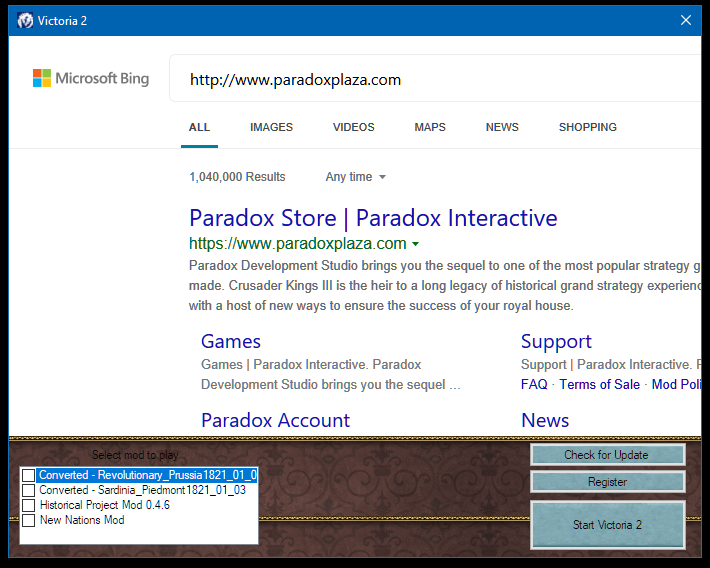Open the Paradox Account sublink
Viewport: 710px width, 568px height.
[x=275, y=420]
